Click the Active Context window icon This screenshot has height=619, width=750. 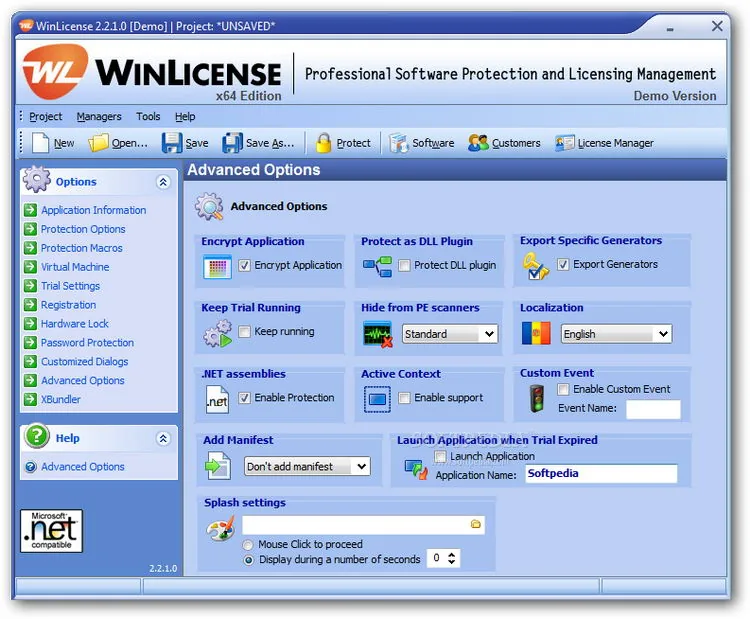(377, 399)
